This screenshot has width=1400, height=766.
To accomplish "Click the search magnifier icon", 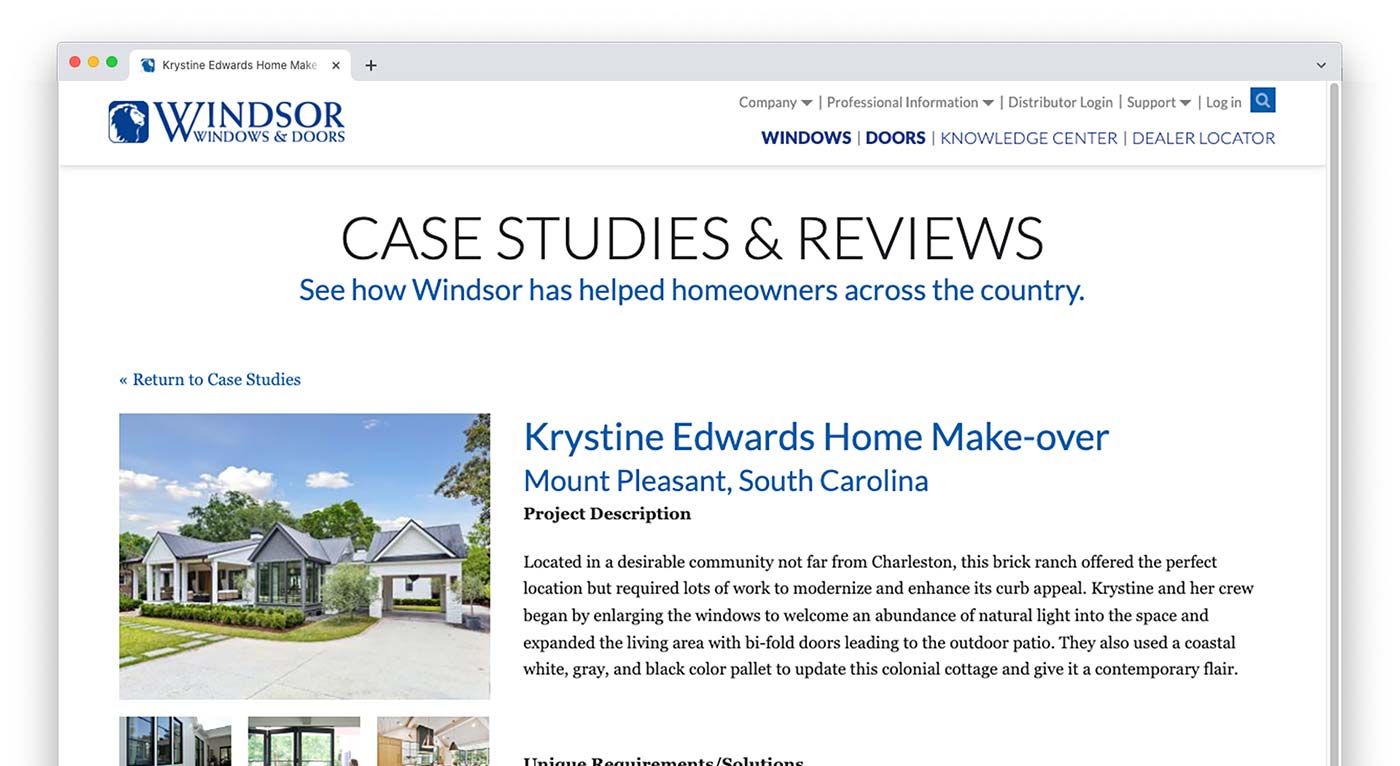I will pos(1263,100).
